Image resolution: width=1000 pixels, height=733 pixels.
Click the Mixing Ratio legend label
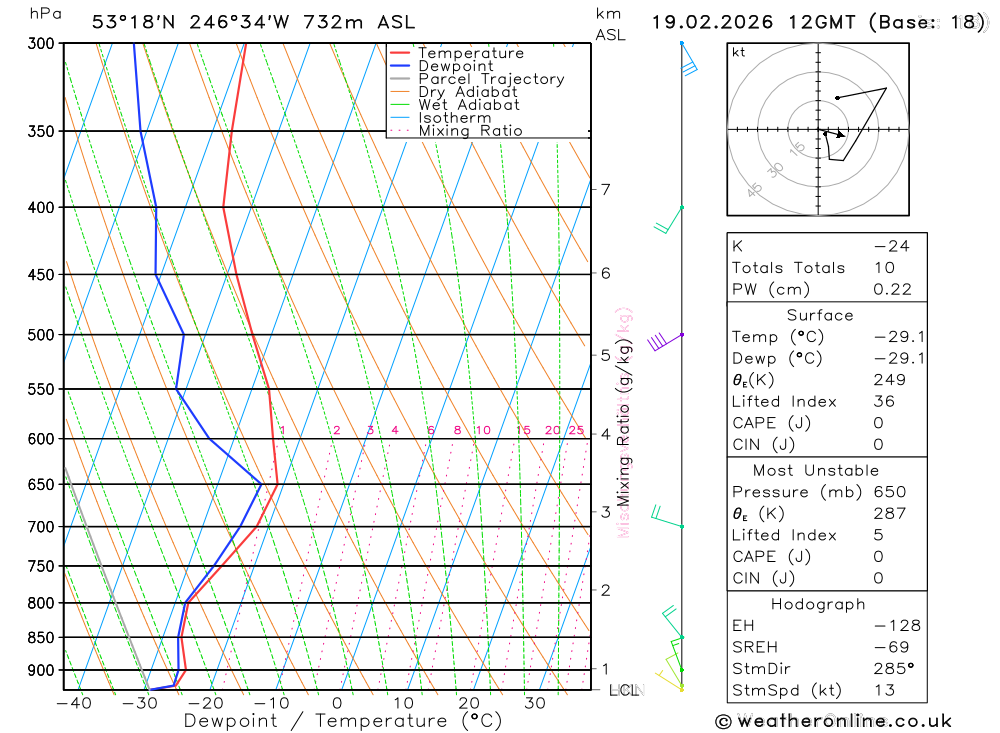point(470,131)
